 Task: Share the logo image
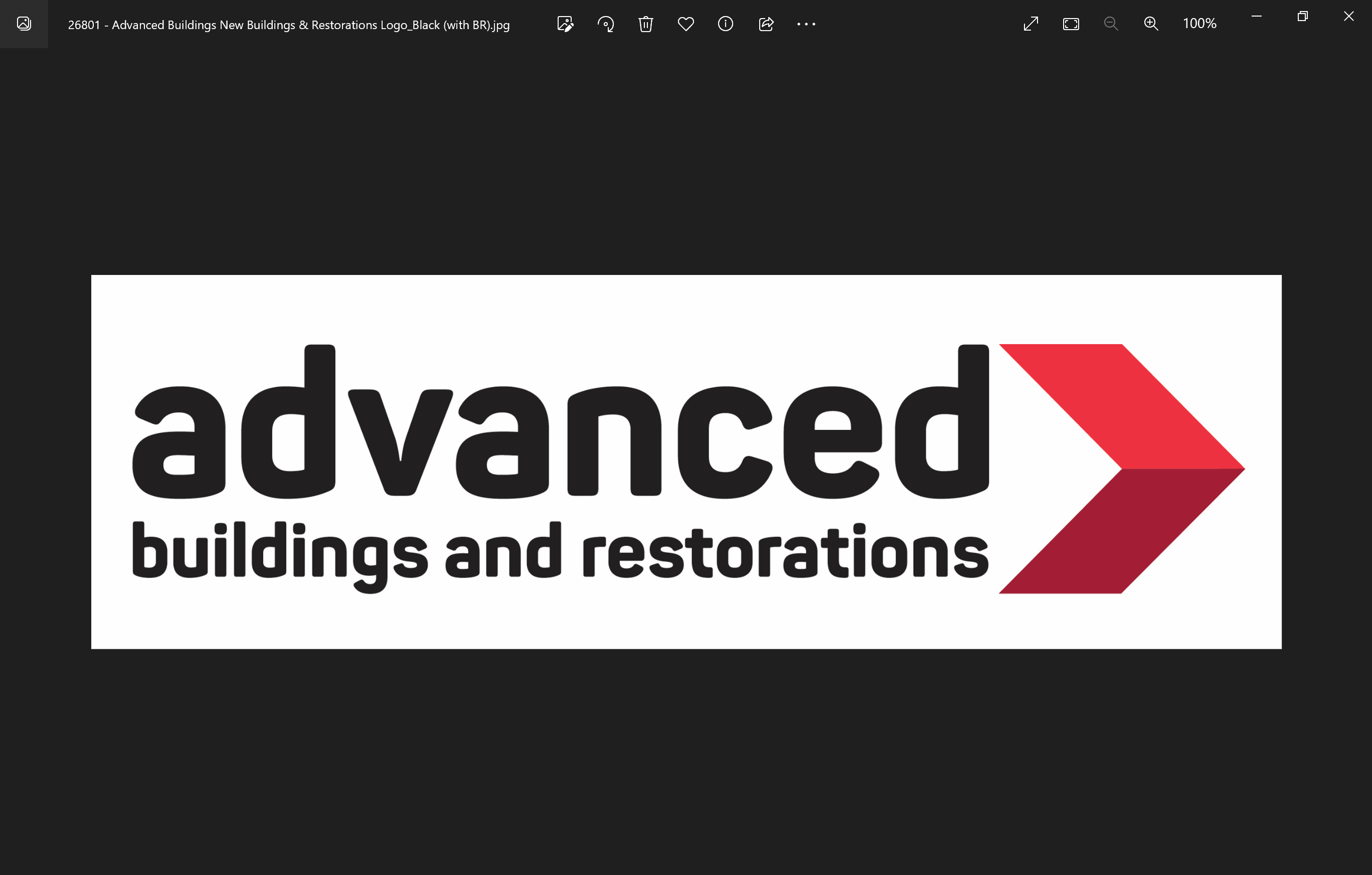click(766, 24)
